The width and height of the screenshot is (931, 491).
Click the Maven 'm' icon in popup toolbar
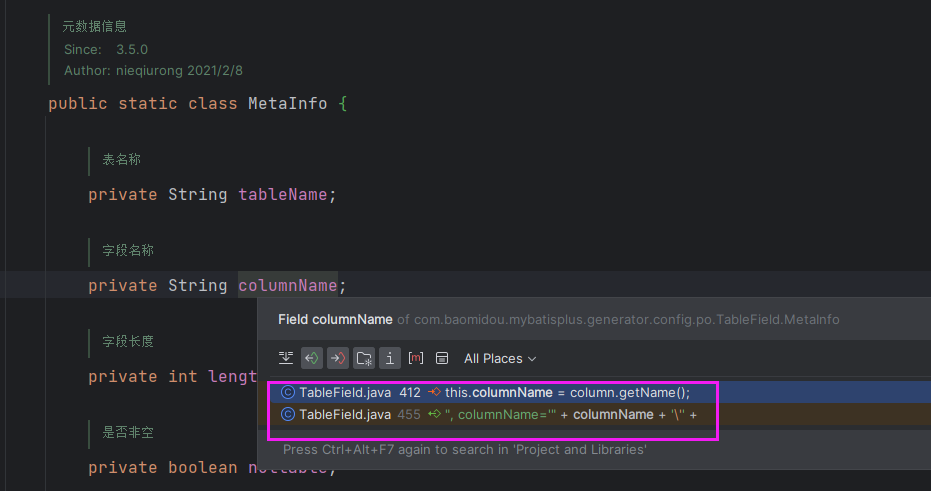coord(416,358)
